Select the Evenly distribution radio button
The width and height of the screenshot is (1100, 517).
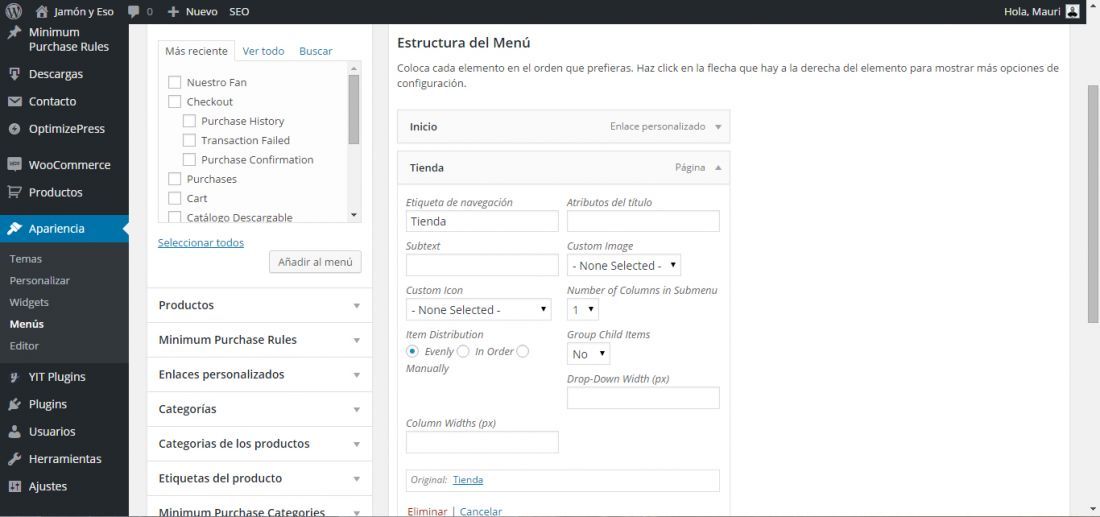point(412,351)
